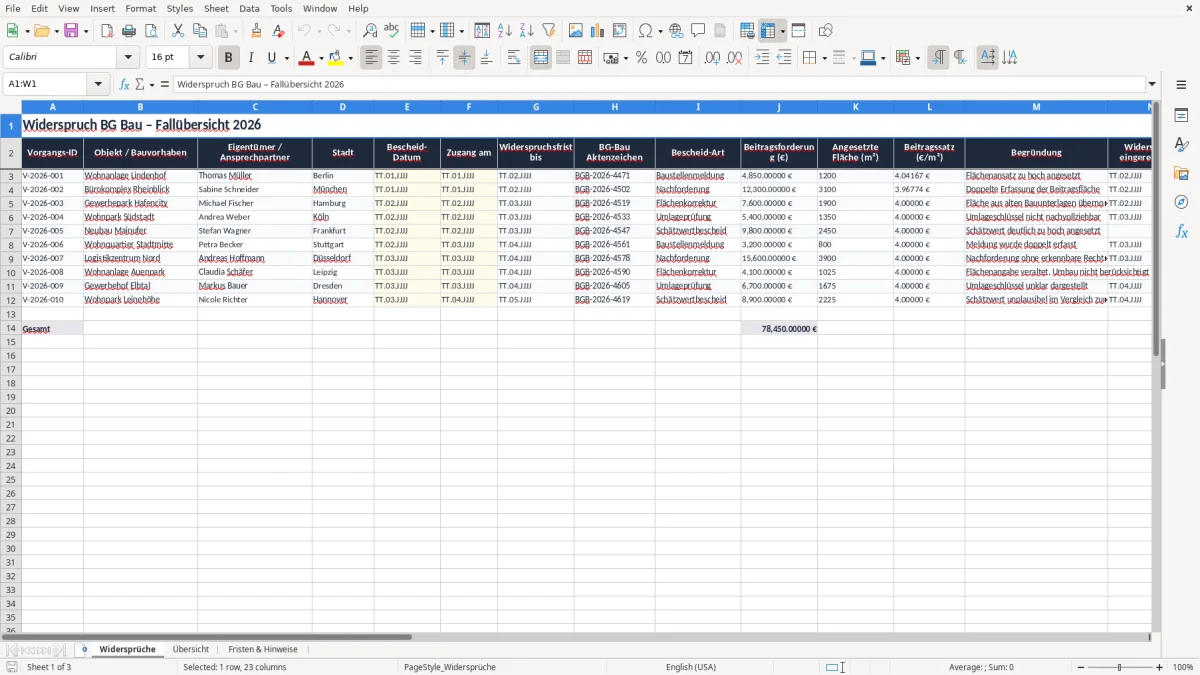1200x675 pixels.
Task: Open the Font Size dropdown
Action: 200,58
